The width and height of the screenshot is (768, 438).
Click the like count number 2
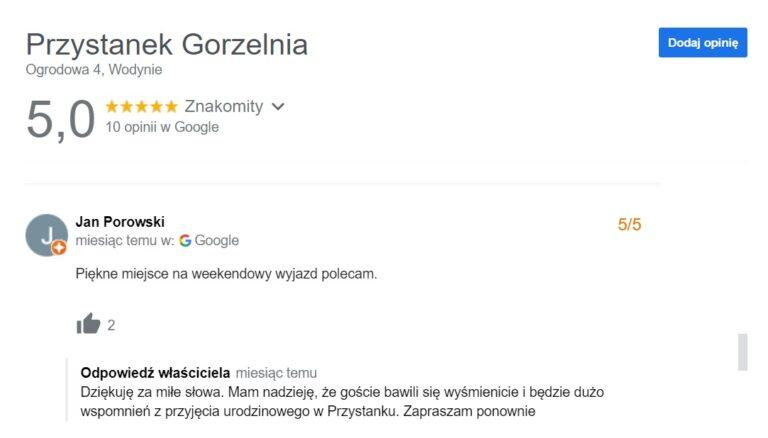tap(111, 325)
